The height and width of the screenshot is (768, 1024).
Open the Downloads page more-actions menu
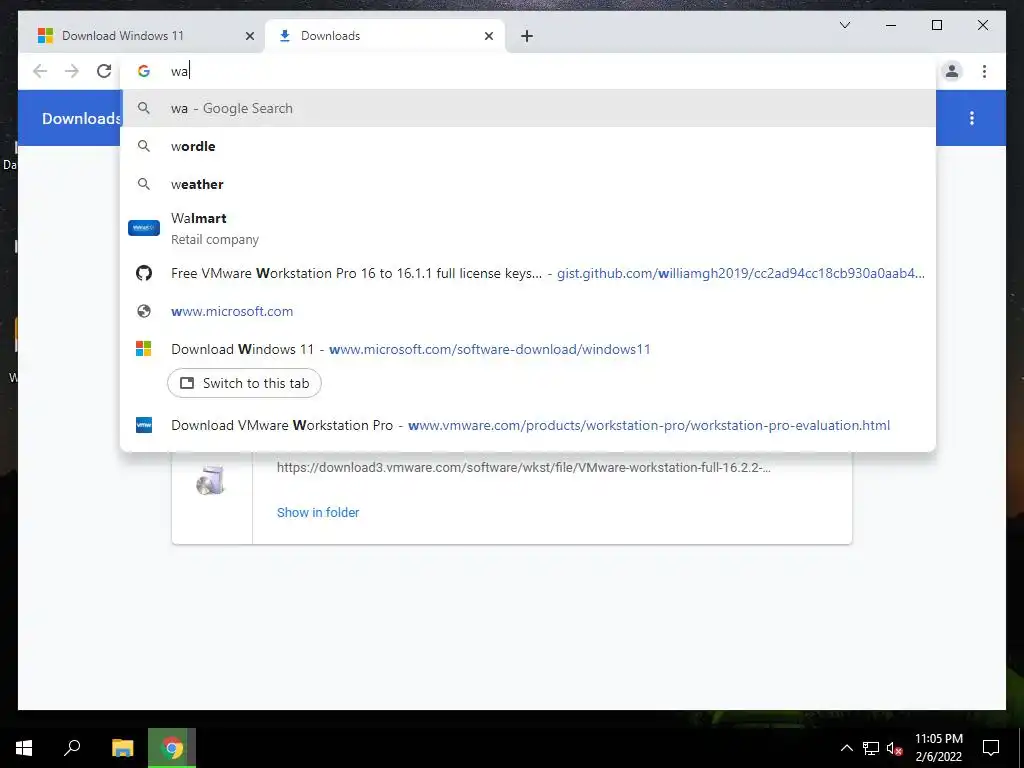click(x=972, y=118)
